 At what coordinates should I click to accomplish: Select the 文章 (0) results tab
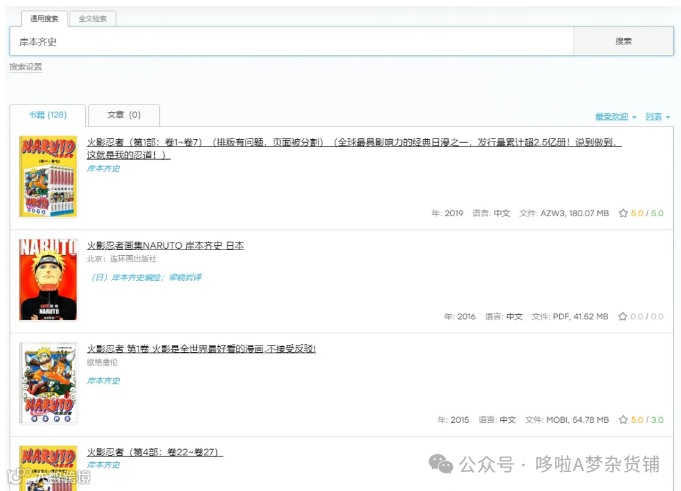[x=124, y=115]
